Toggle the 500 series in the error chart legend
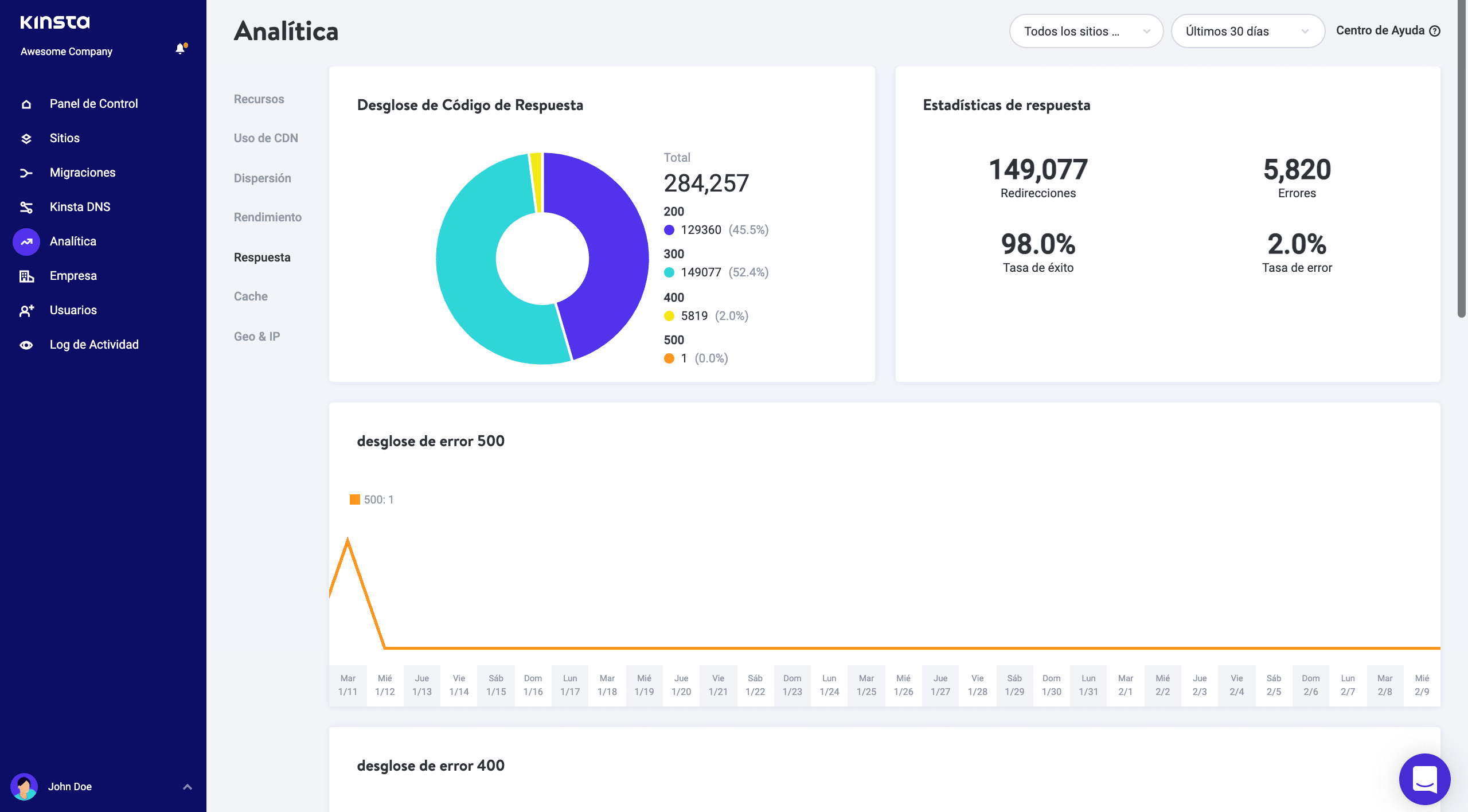This screenshot has width=1468, height=812. [372, 499]
